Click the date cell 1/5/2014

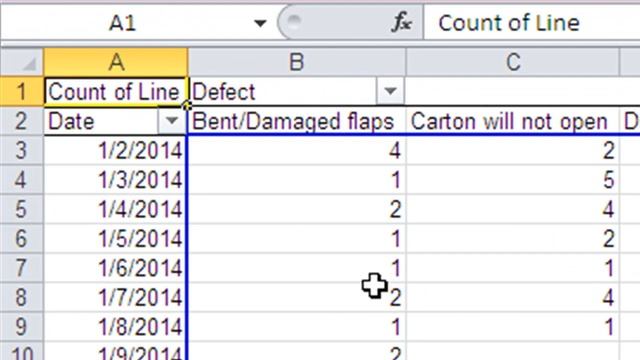pyautogui.click(x=116, y=238)
